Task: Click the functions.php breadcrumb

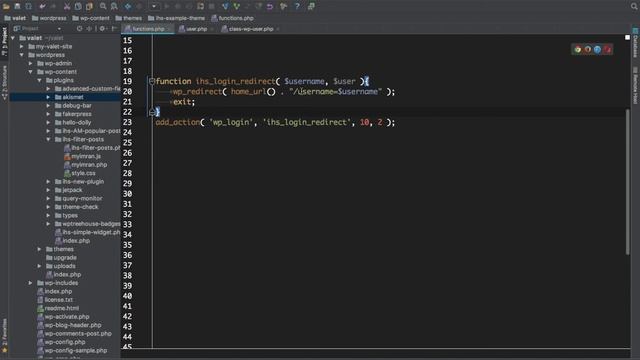Action: pyautogui.click(x=232, y=18)
